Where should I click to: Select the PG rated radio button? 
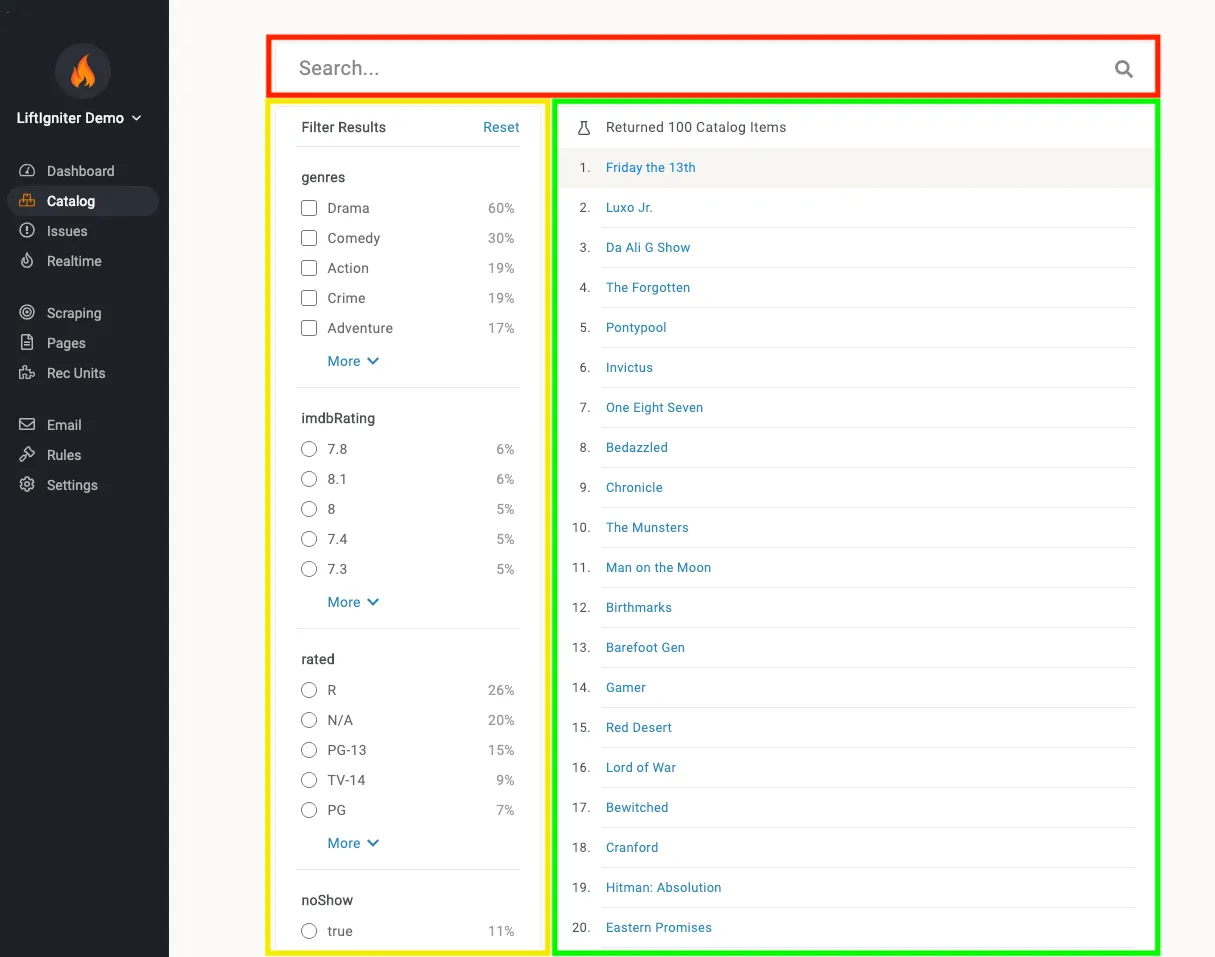[x=309, y=810]
